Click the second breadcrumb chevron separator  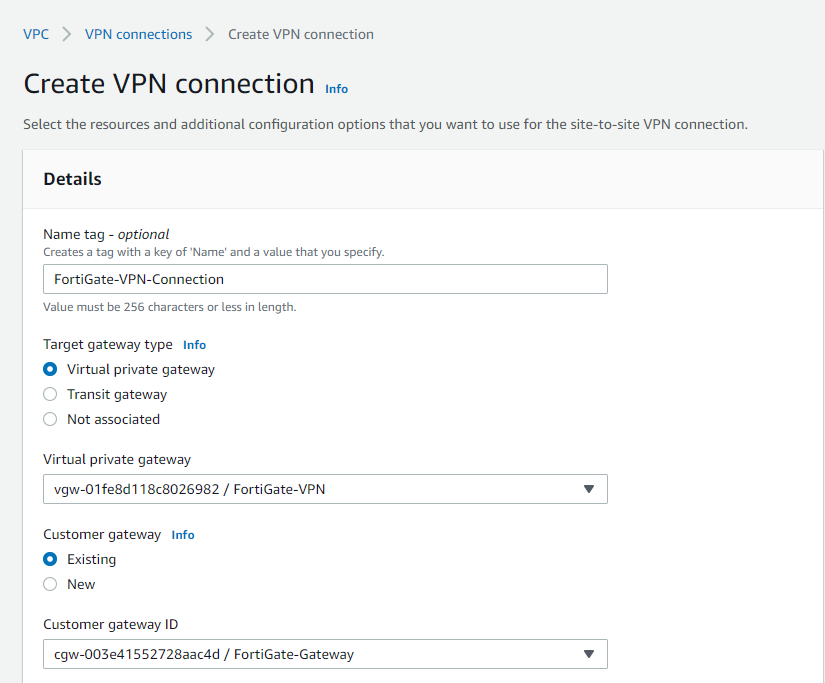(x=210, y=34)
